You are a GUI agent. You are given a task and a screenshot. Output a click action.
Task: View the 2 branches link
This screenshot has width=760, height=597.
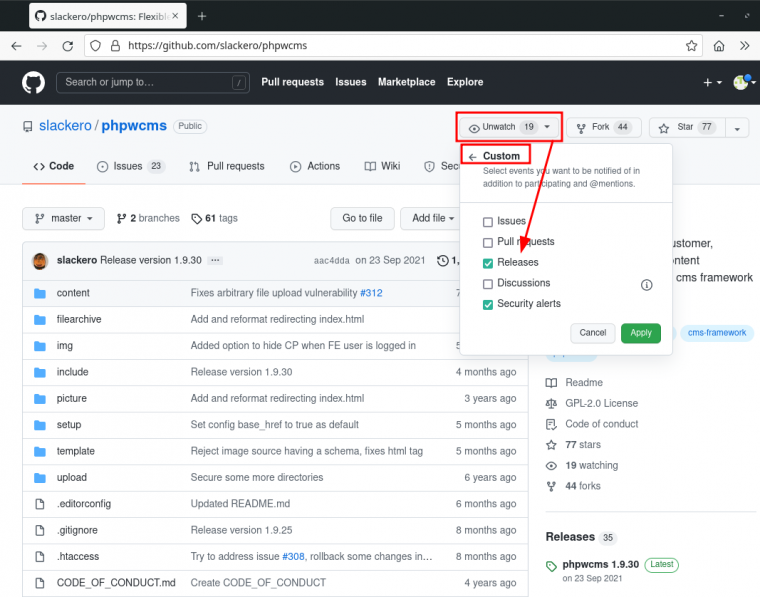click(x=148, y=219)
